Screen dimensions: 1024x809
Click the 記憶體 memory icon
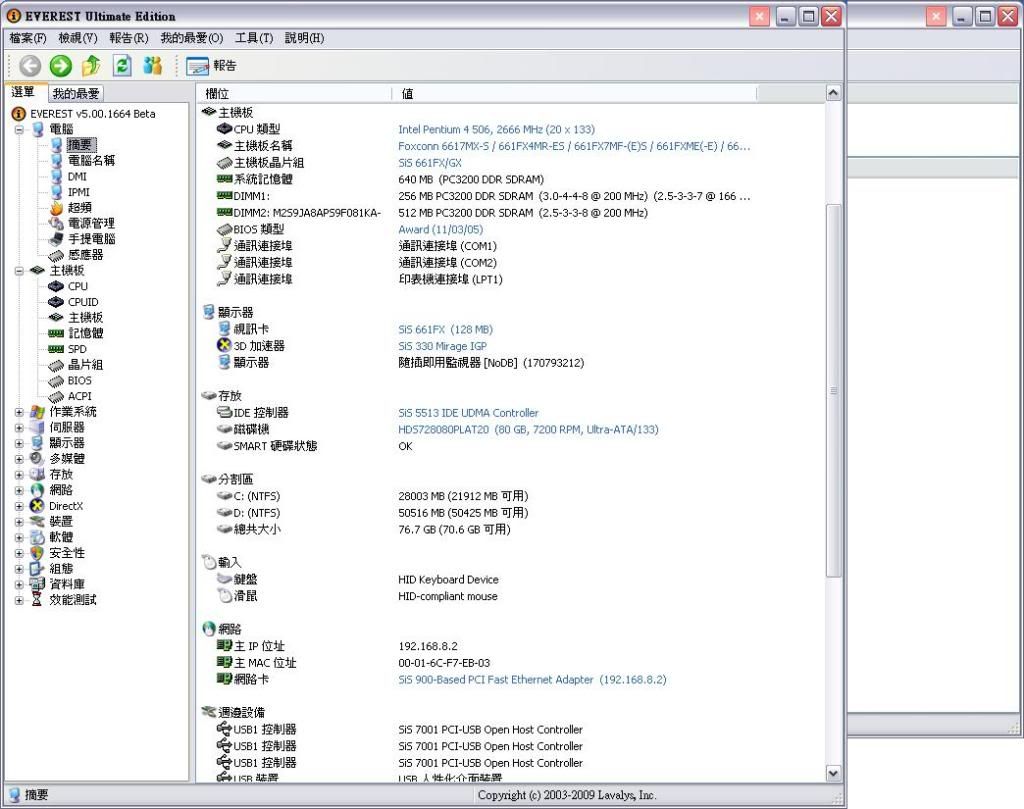click(x=56, y=333)
